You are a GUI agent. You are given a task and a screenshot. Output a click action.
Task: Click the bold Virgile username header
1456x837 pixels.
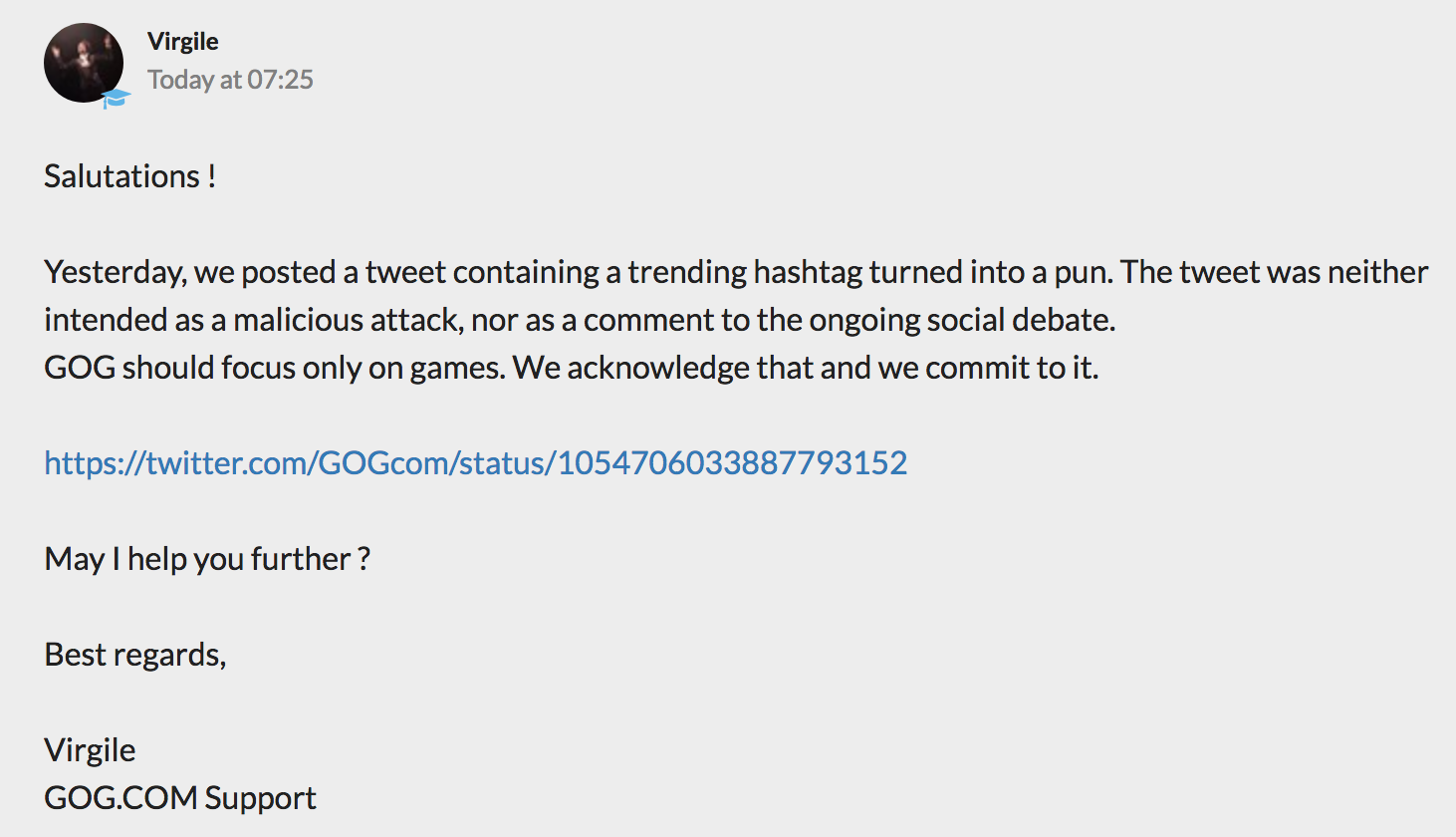click(182, 41)
